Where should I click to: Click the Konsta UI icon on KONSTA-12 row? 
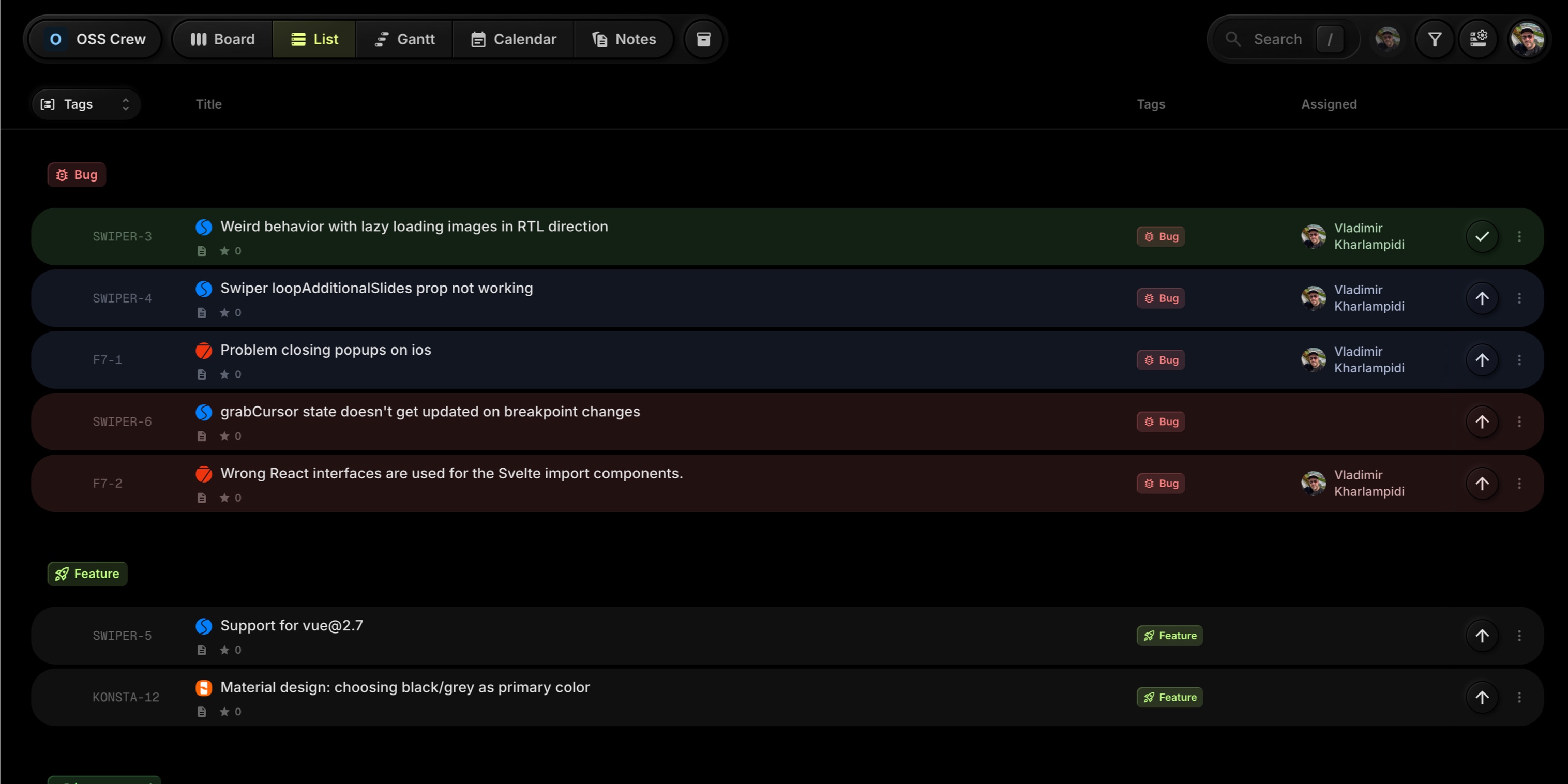pyautogui.click(x=203, y=687)
